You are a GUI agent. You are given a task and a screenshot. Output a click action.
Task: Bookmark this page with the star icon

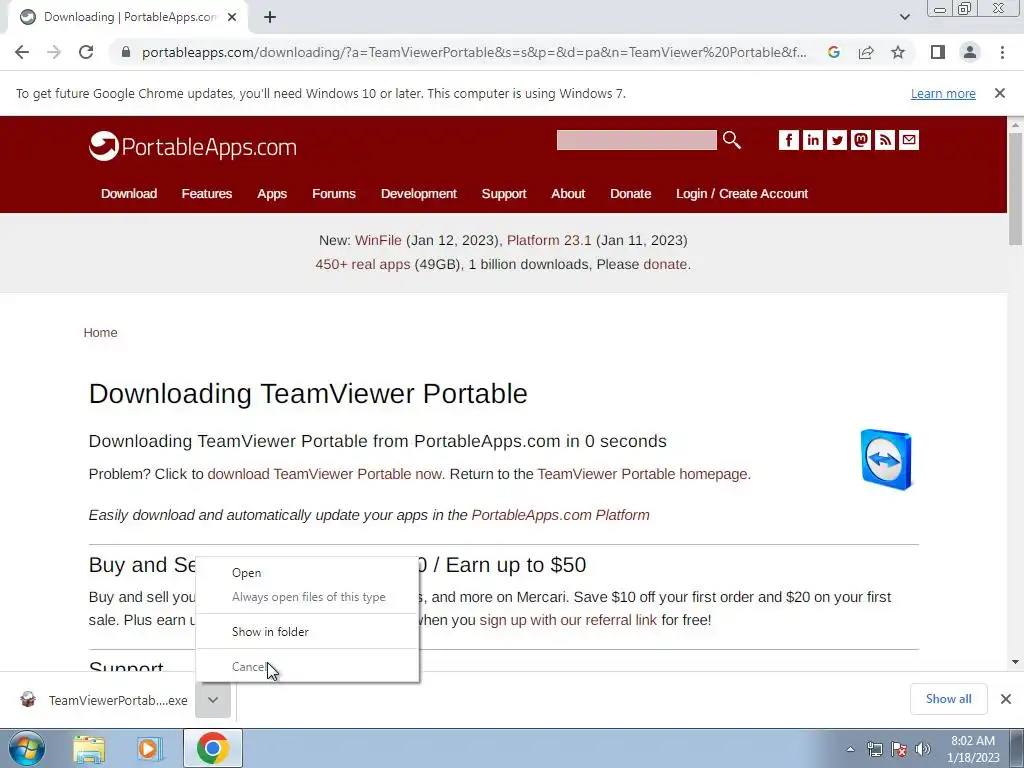click(898, 52)
